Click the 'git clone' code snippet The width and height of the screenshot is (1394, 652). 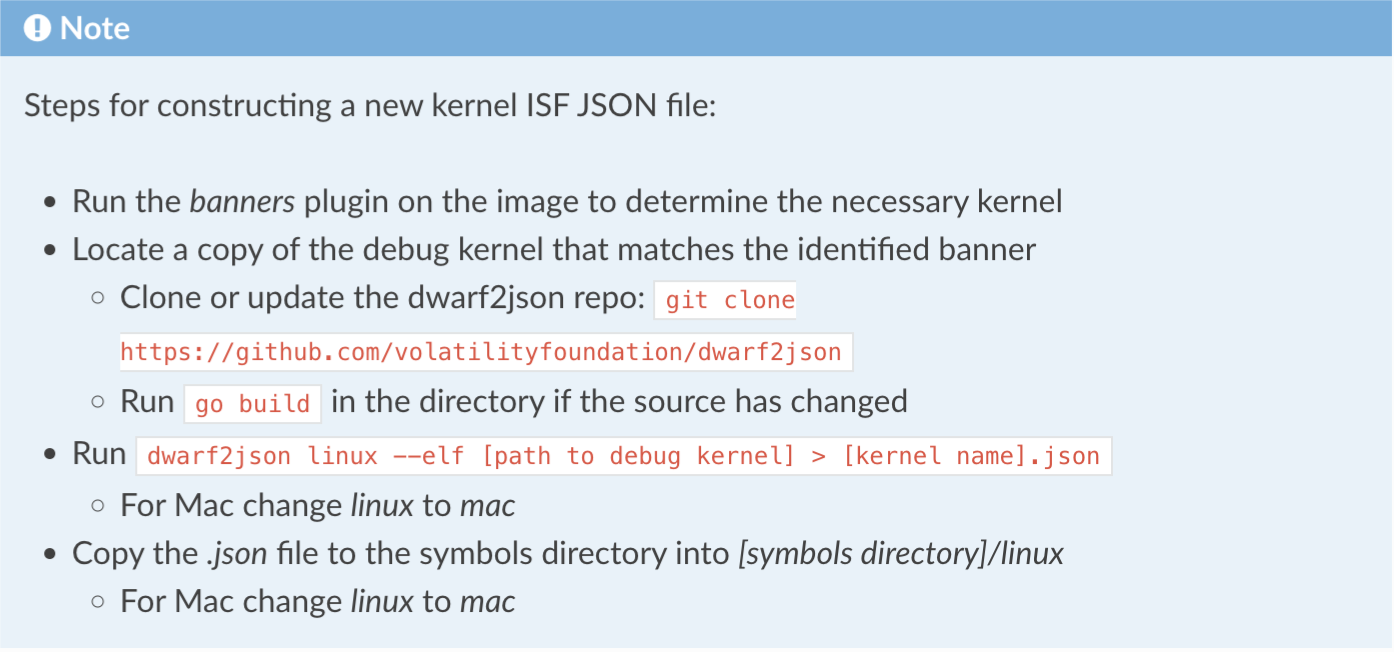coord(725,300)
